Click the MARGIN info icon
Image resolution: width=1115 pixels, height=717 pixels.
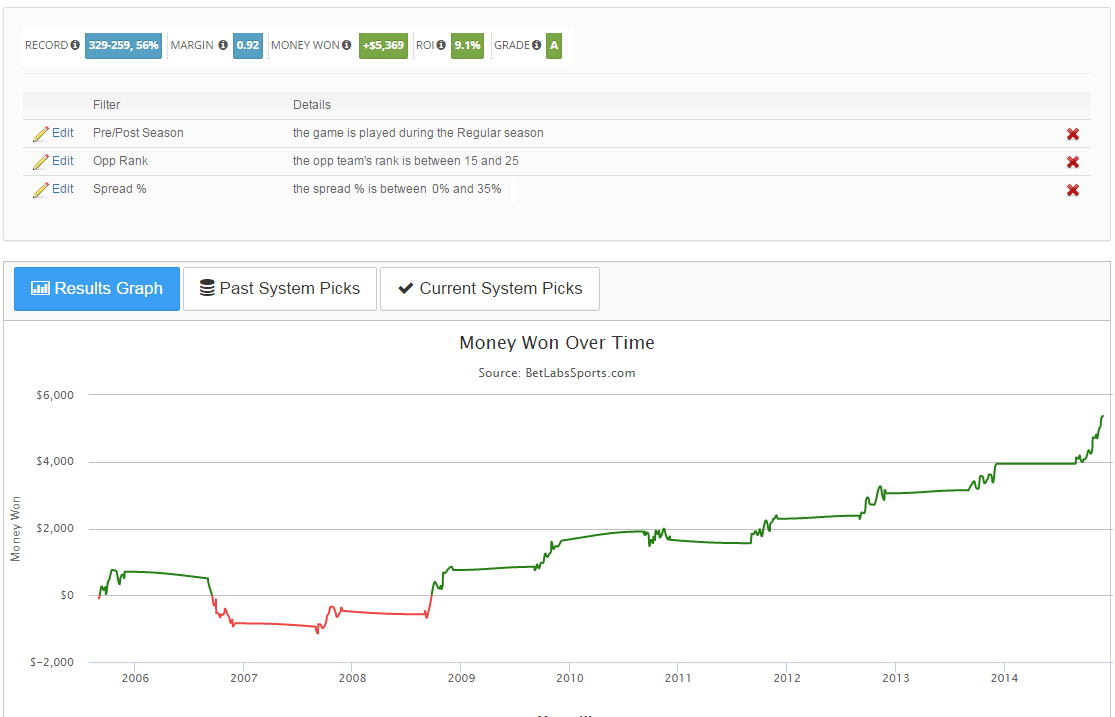223,46
